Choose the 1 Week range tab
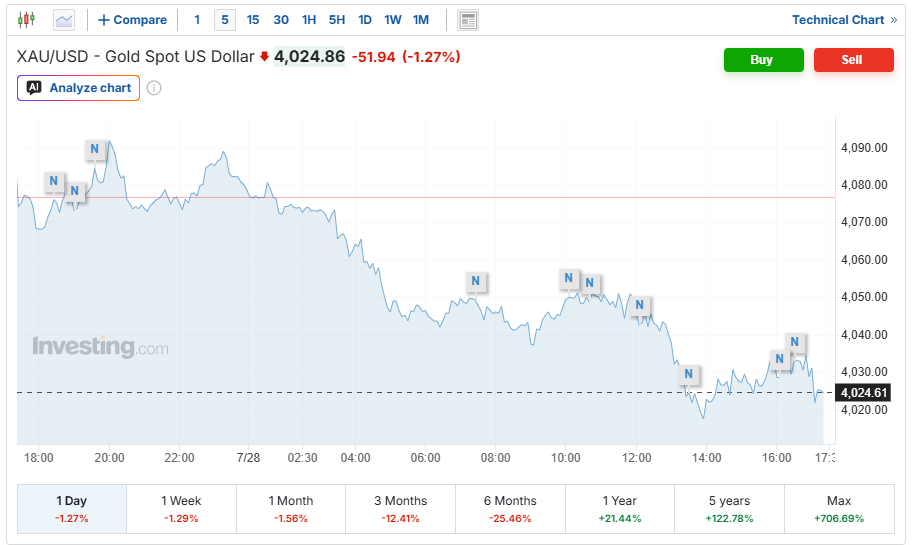The height and width of the screenshot is (545, 914). point(181,509)
